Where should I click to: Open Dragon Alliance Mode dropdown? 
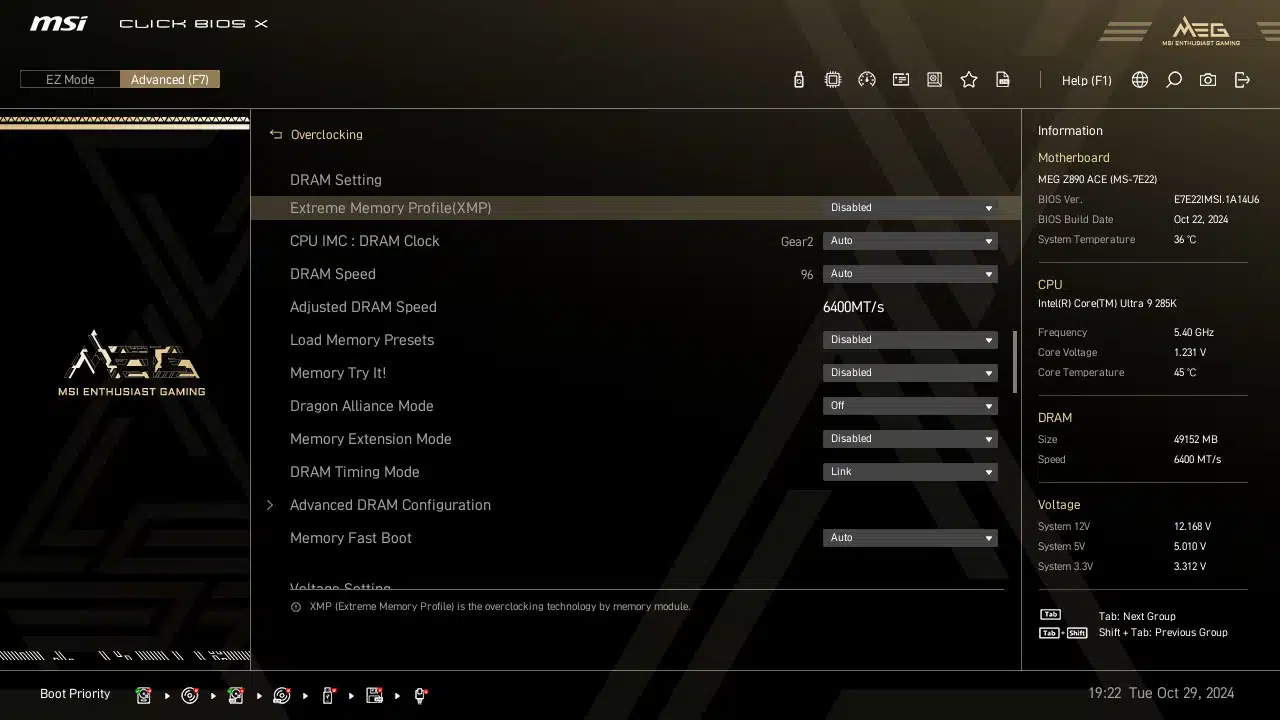[x=910, y=406]
